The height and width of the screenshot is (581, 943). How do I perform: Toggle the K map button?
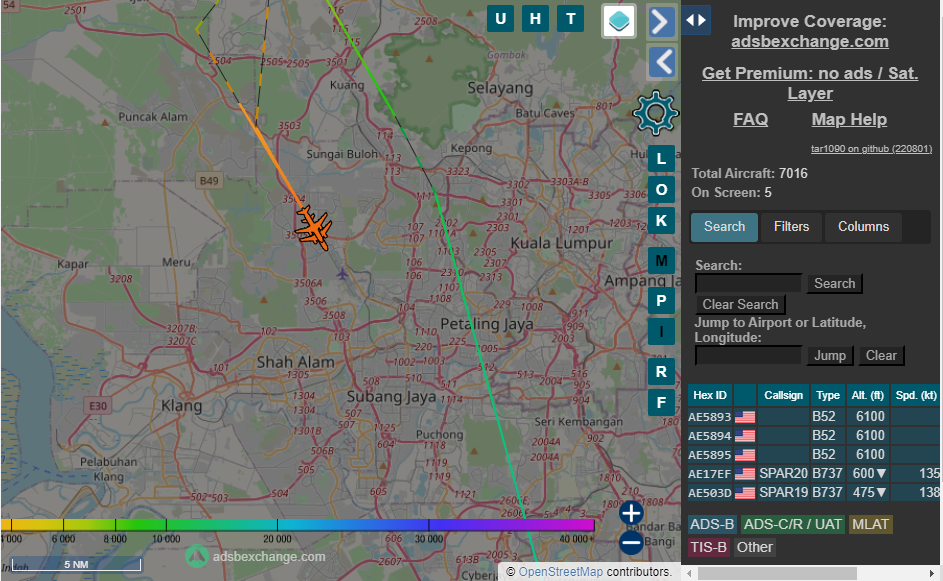click(x=661, y=221)
